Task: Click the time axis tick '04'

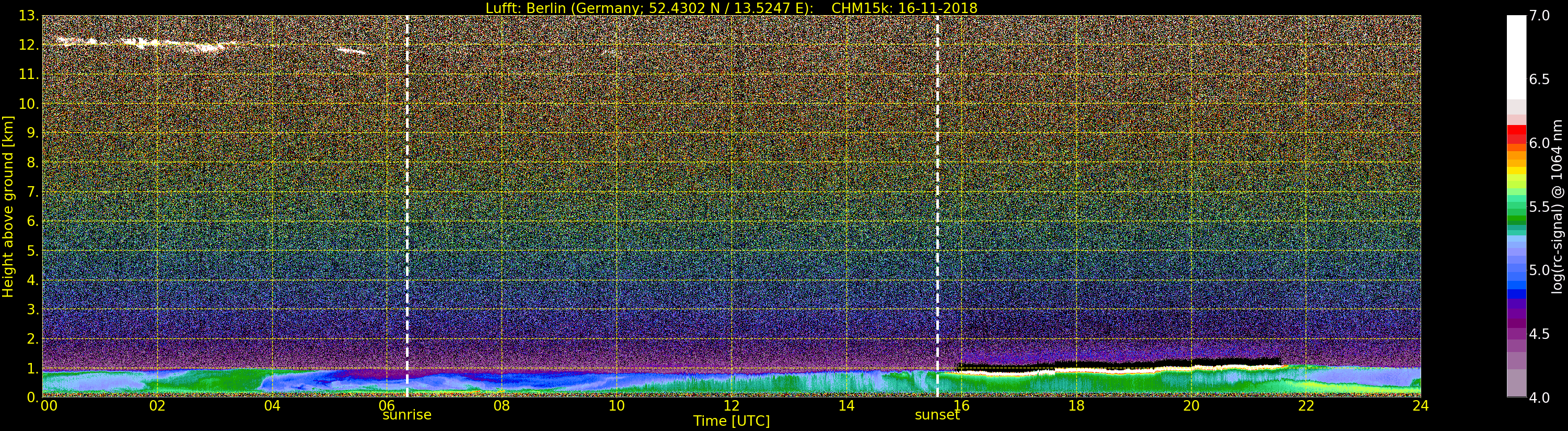Action: coord(272,405)
